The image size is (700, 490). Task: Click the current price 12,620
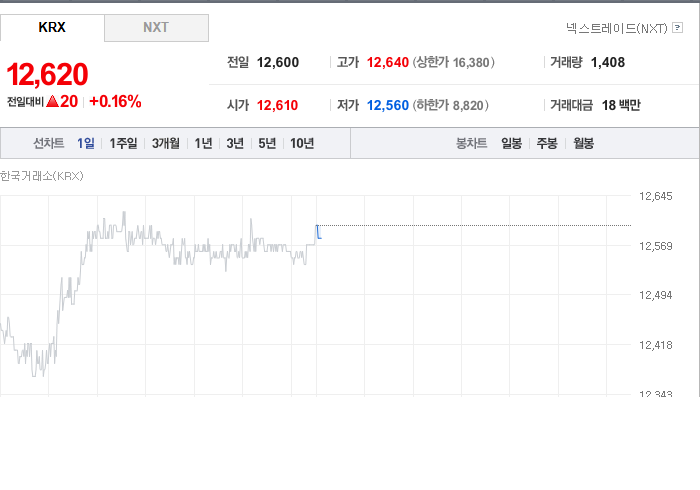tap(47, 74)
